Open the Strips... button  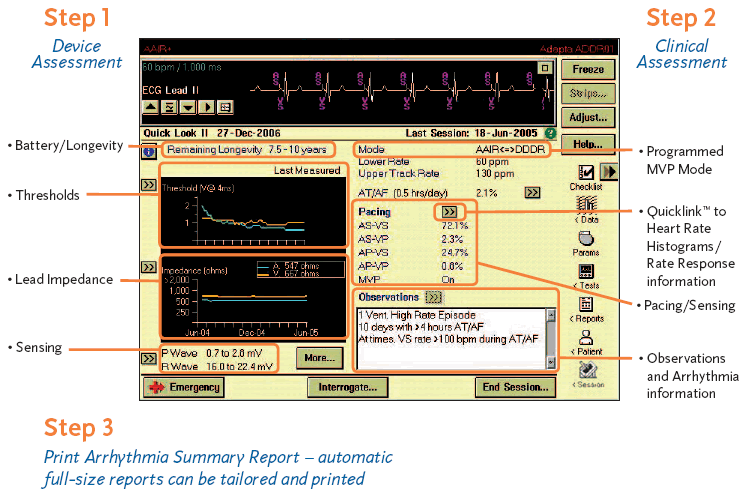click(588, 93)
